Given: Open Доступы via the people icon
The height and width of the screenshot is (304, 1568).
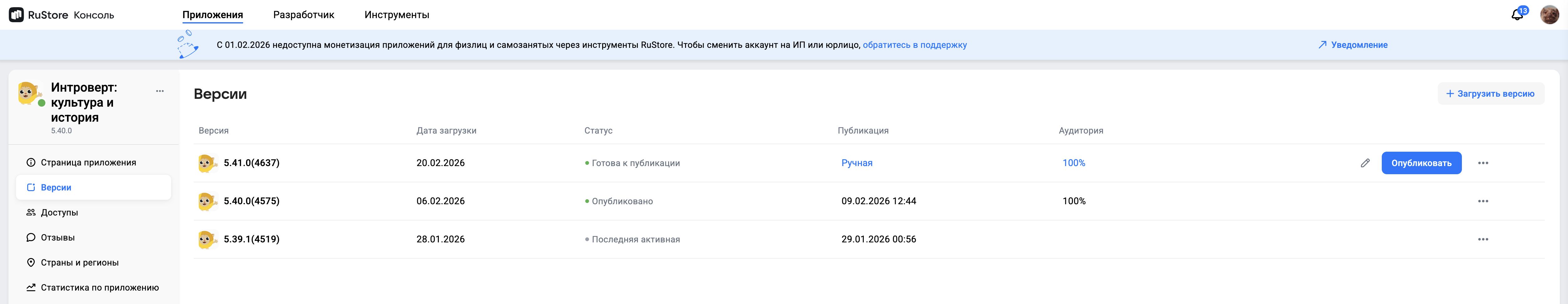Looking at the screenshot, I should pos(31,212).
